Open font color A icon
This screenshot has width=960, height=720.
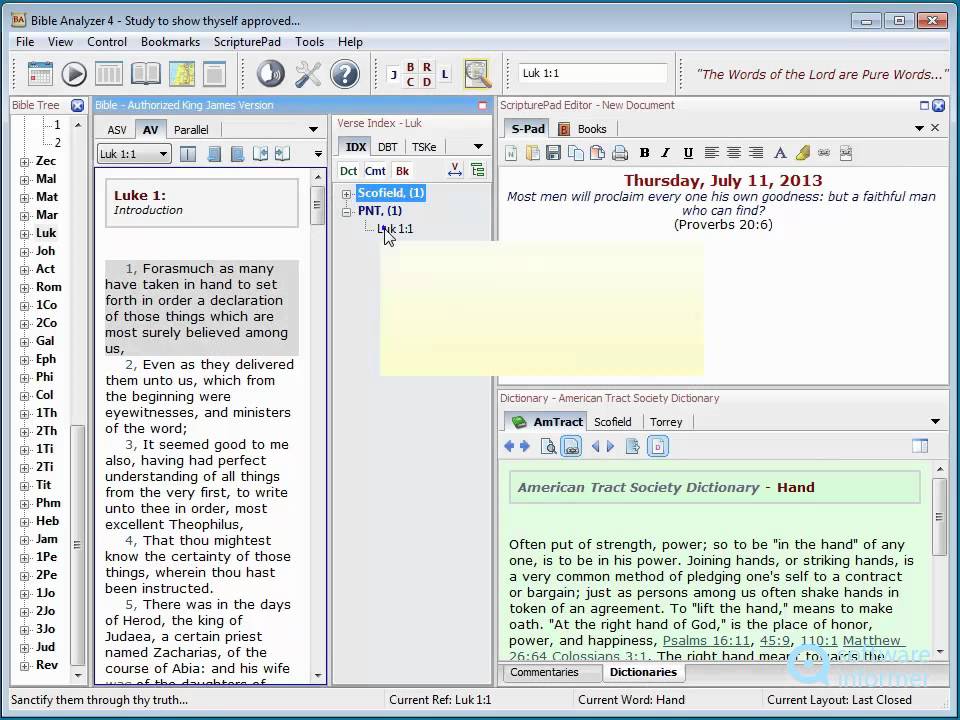[780, 153]
